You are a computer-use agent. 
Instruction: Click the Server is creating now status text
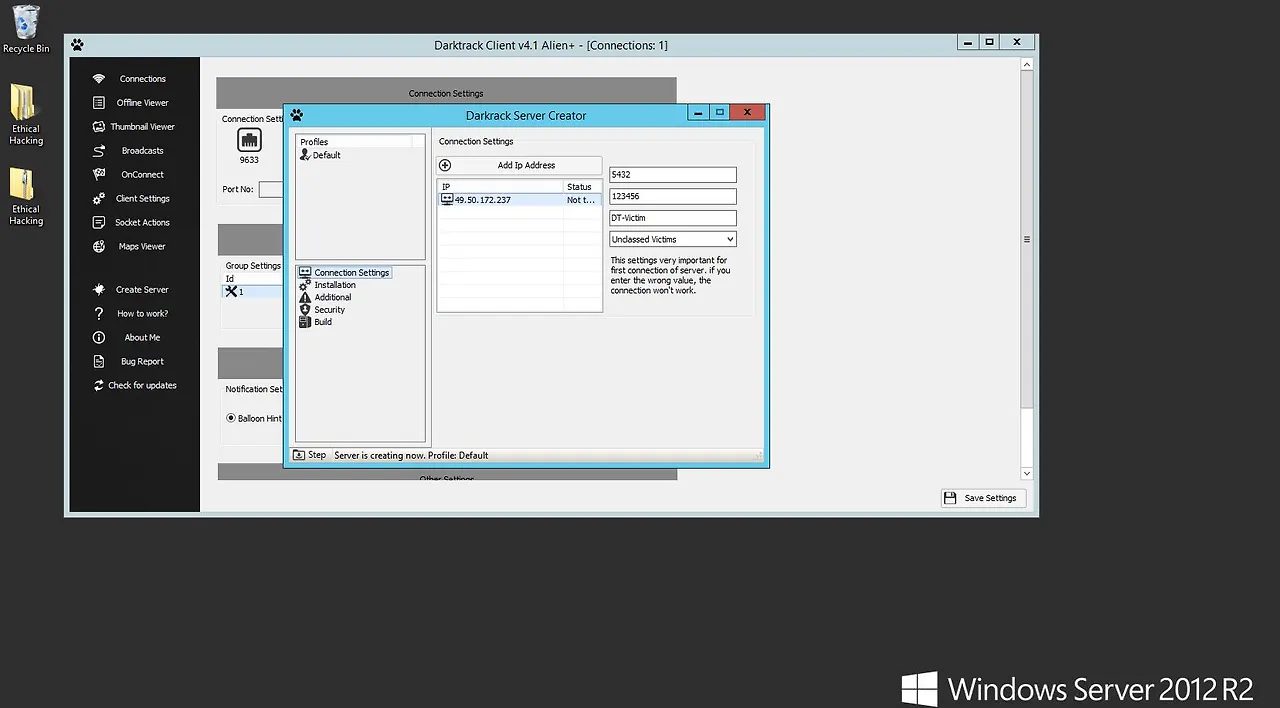coord(411,455)
